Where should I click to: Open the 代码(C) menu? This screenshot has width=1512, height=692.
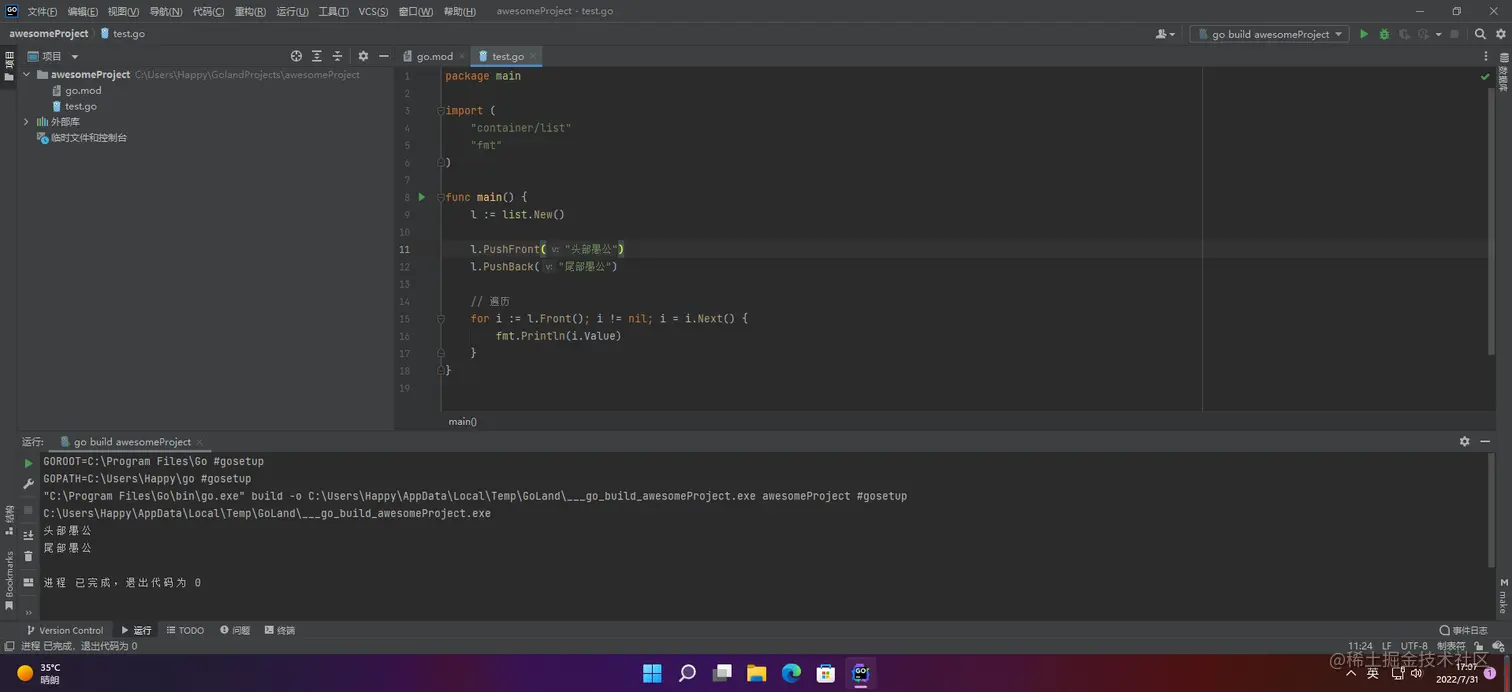[x=208, y=11]
